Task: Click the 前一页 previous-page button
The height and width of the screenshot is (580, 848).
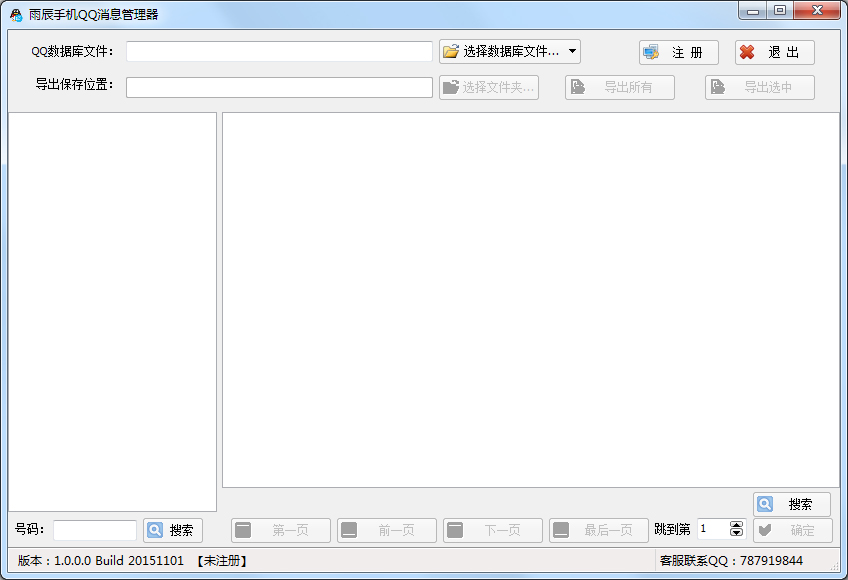Action: tap(387, 530)
